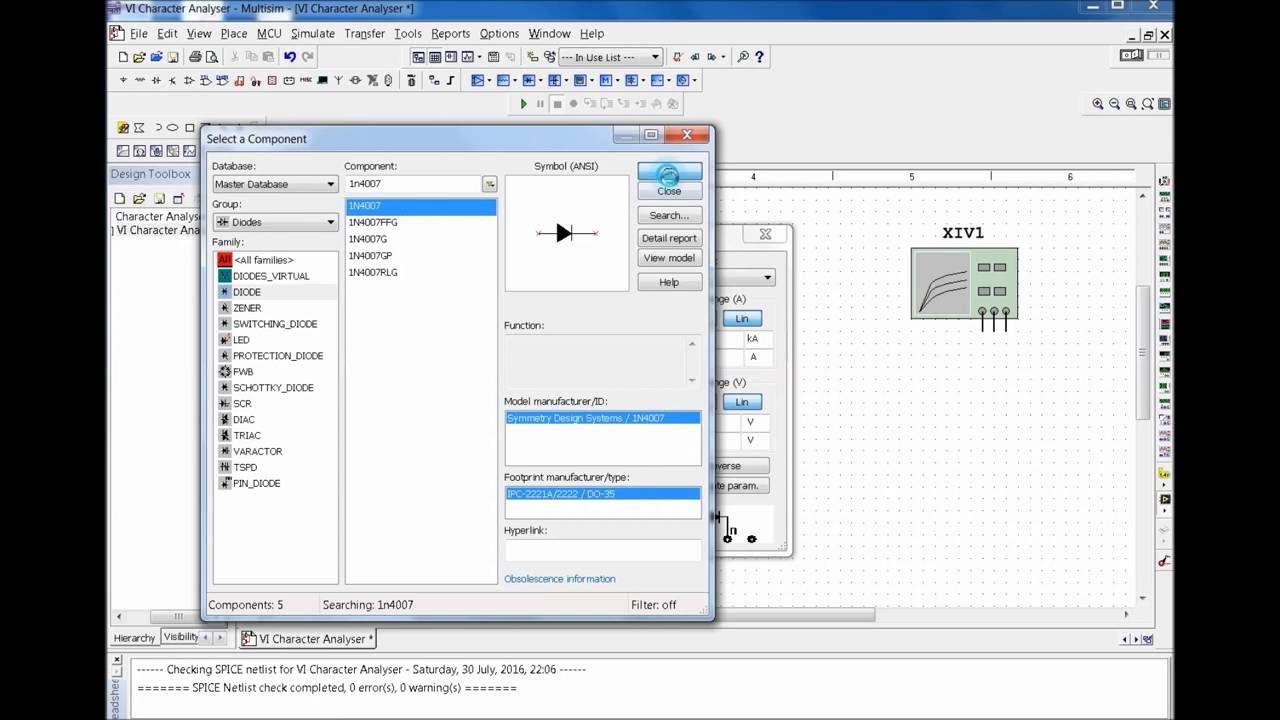Click the Zoom In magnifier icon
Screen dimensions: 1280x720
click(1098, 104)
